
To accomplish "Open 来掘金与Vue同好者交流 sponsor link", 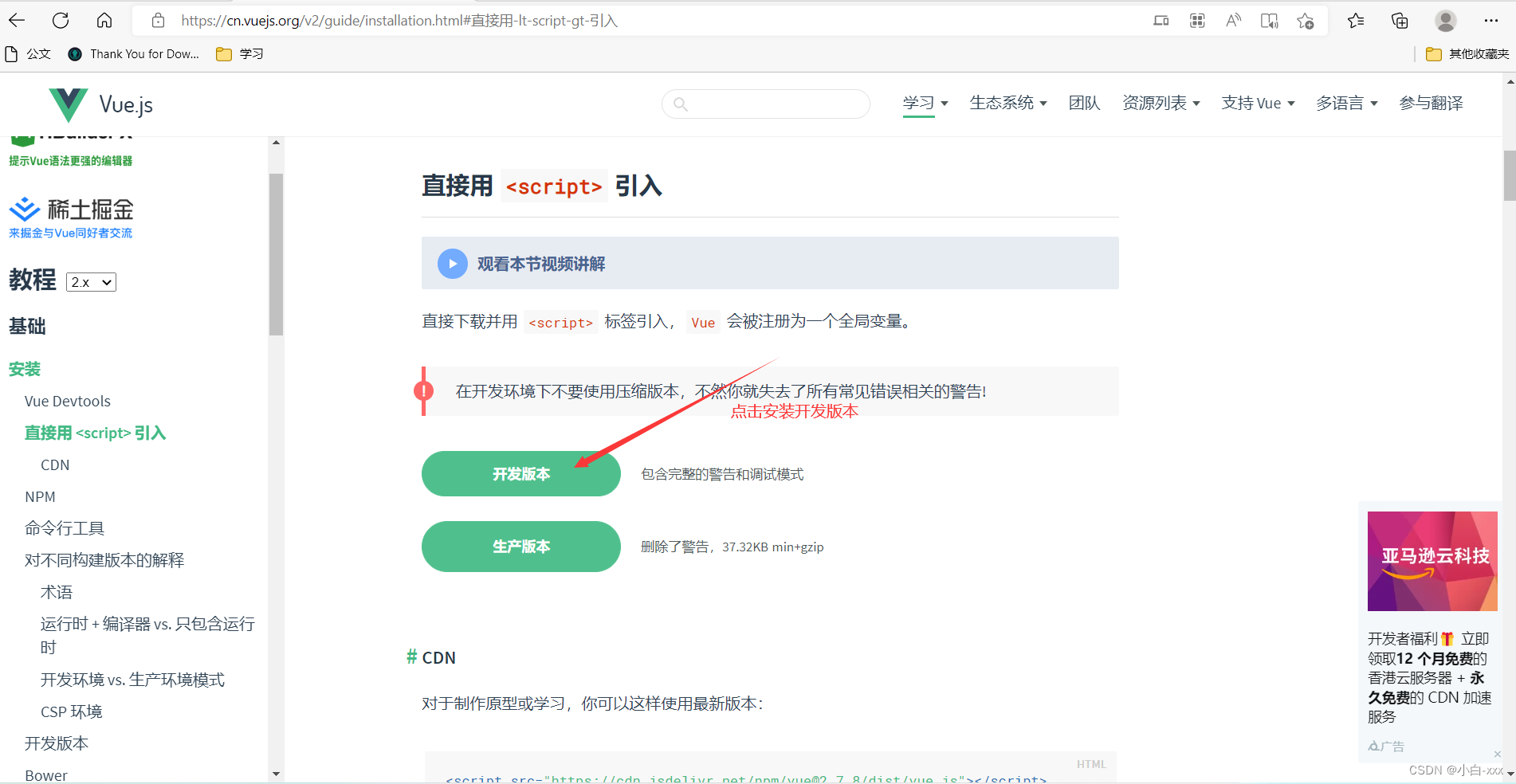I will 71,233.
